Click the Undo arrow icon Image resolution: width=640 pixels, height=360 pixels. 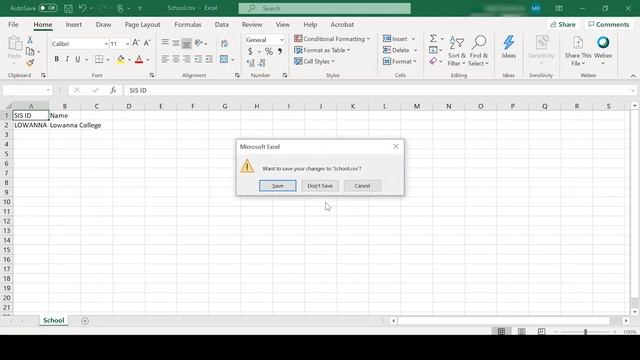click(x=82, y=8)
